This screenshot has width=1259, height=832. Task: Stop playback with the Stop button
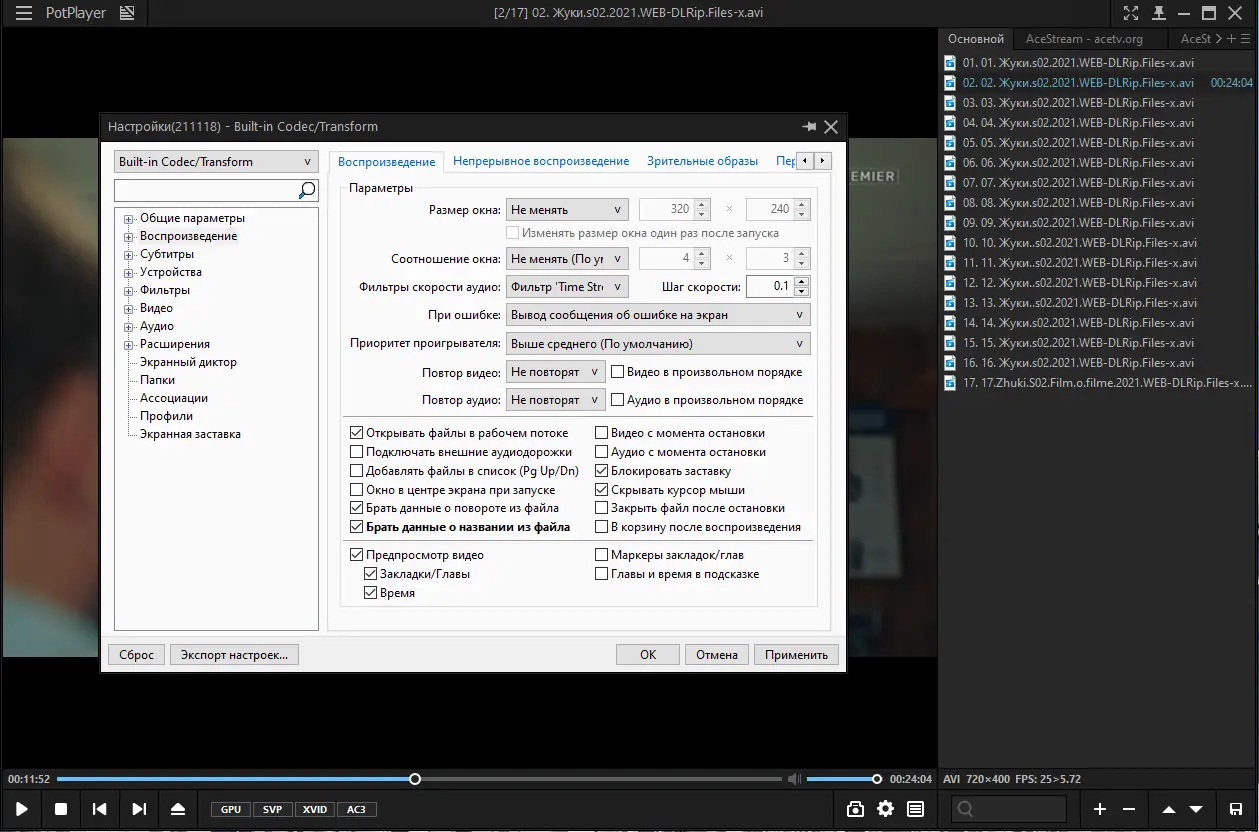[61, 809]
